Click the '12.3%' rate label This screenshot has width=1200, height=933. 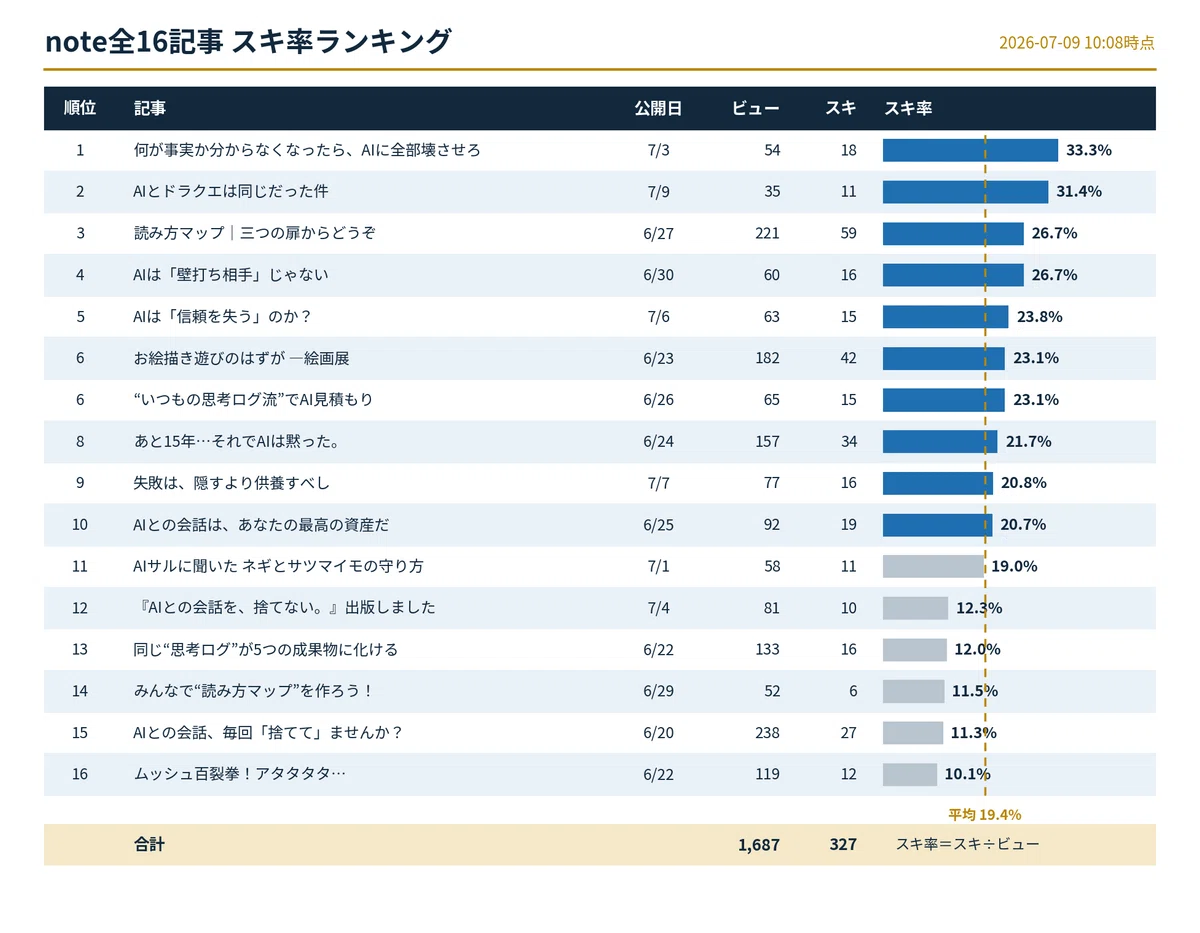coord(979,608)
